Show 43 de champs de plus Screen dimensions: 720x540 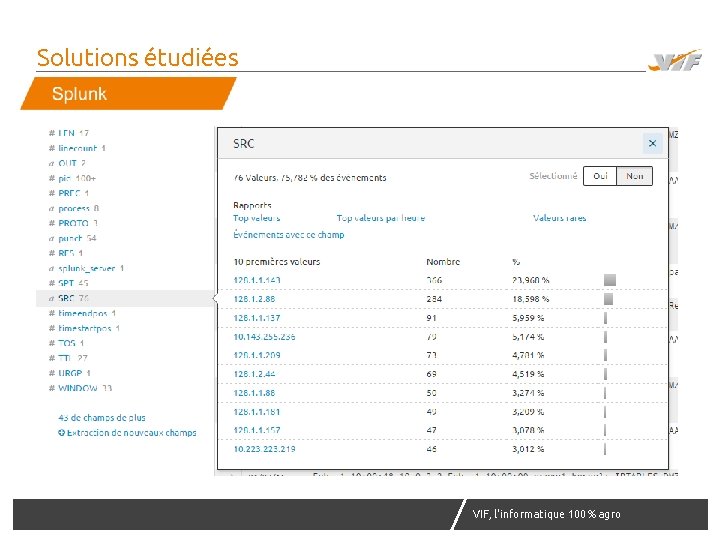(x=102, y=418)
